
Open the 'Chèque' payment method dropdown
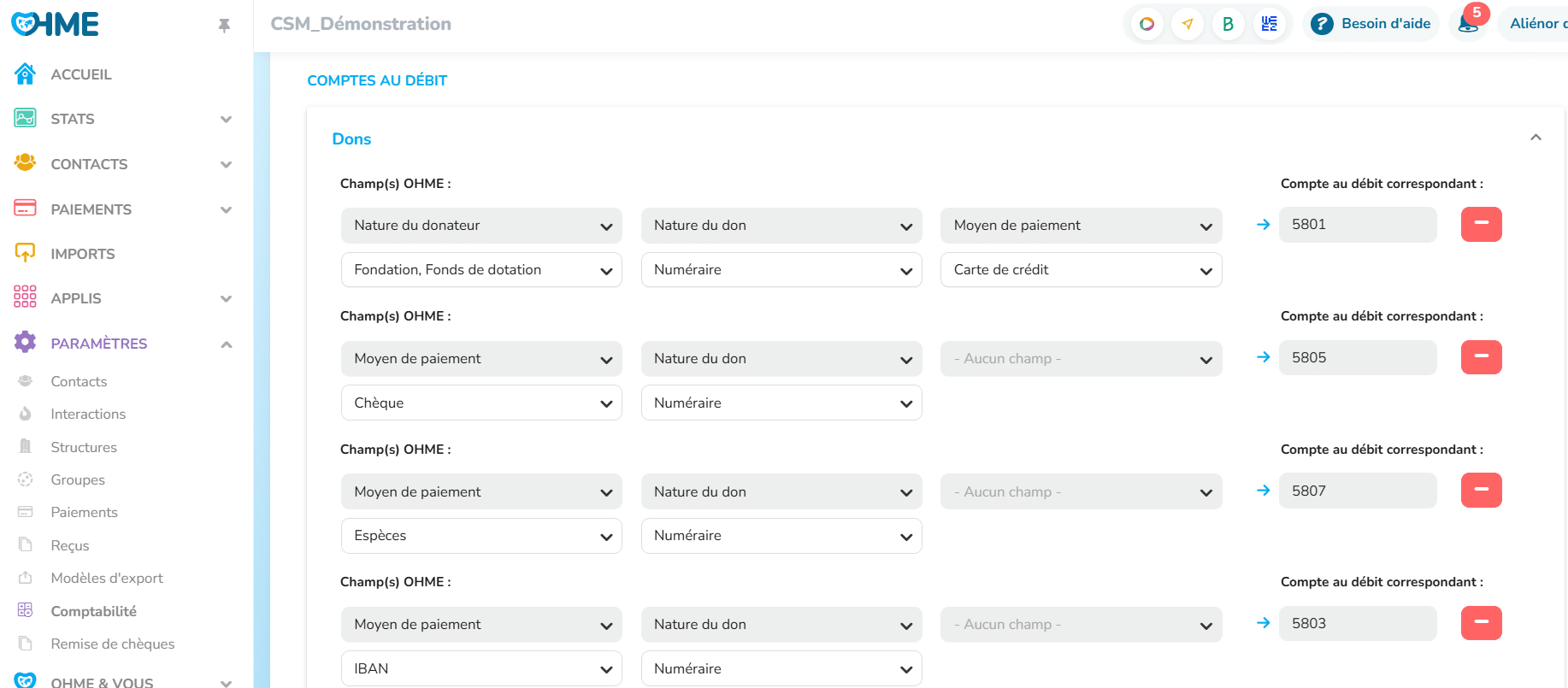481,403
